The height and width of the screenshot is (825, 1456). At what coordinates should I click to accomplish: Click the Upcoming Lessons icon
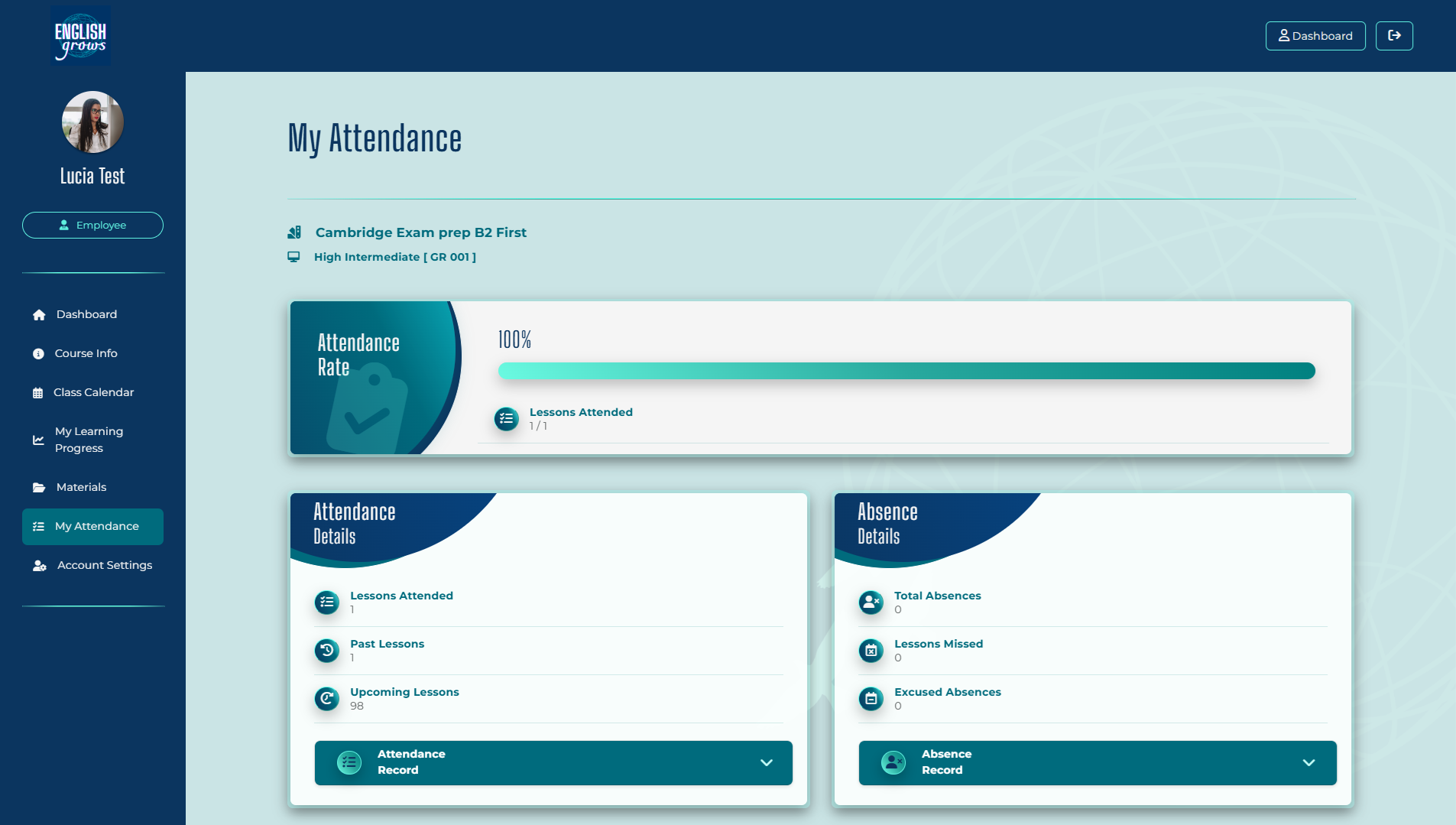[x=327, y=699]
